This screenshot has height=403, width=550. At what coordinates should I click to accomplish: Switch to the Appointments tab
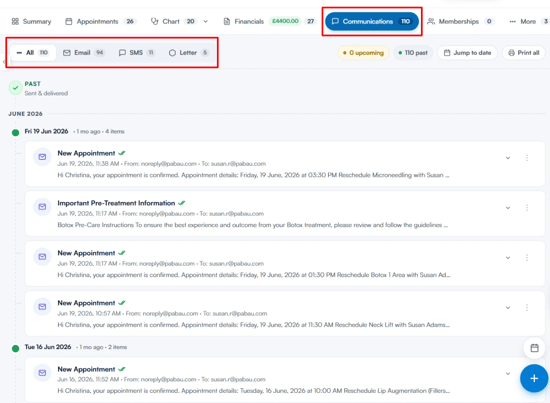click(x=101, y=21)
